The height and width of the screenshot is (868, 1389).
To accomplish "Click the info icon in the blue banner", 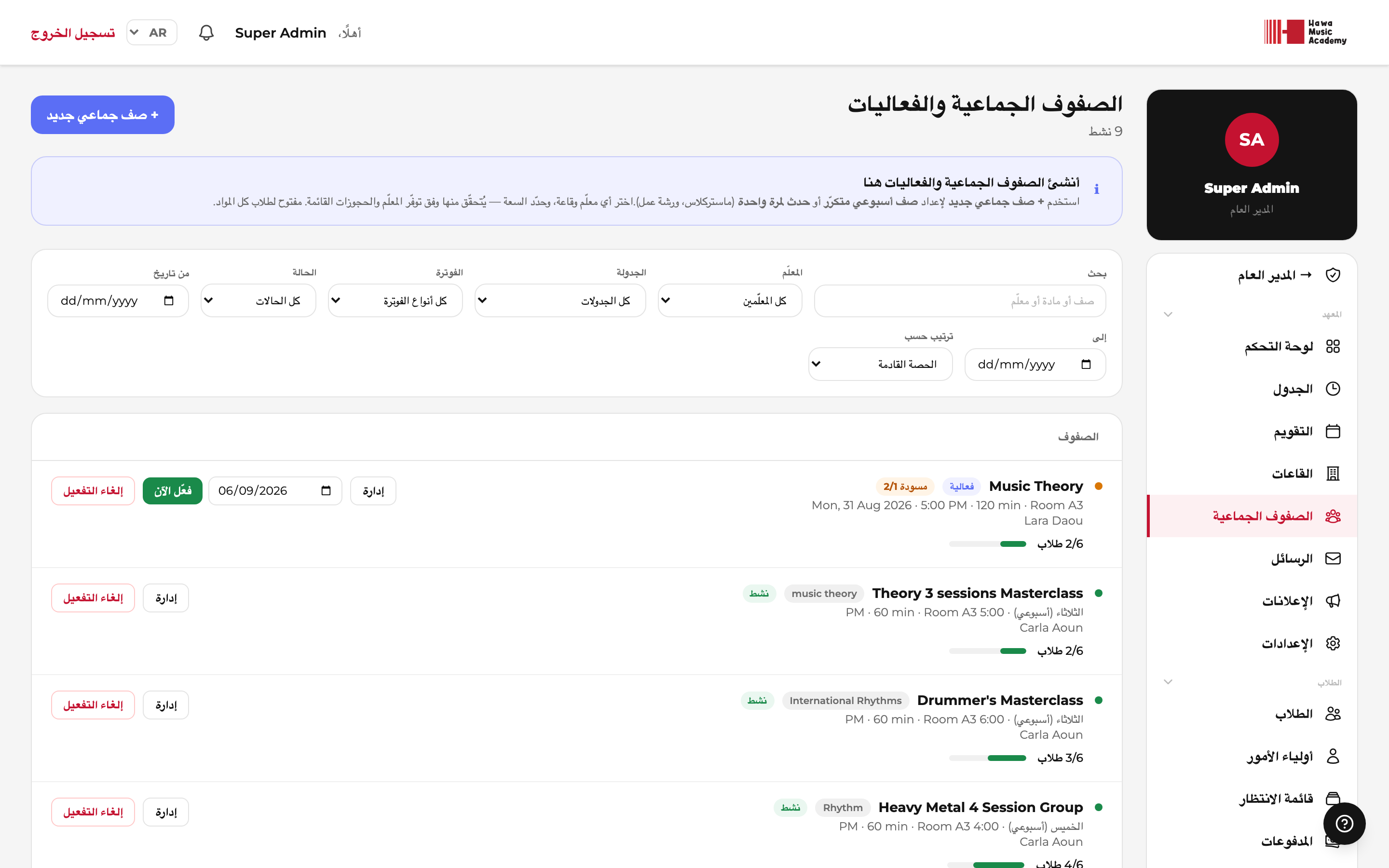I will (1096, 189).
